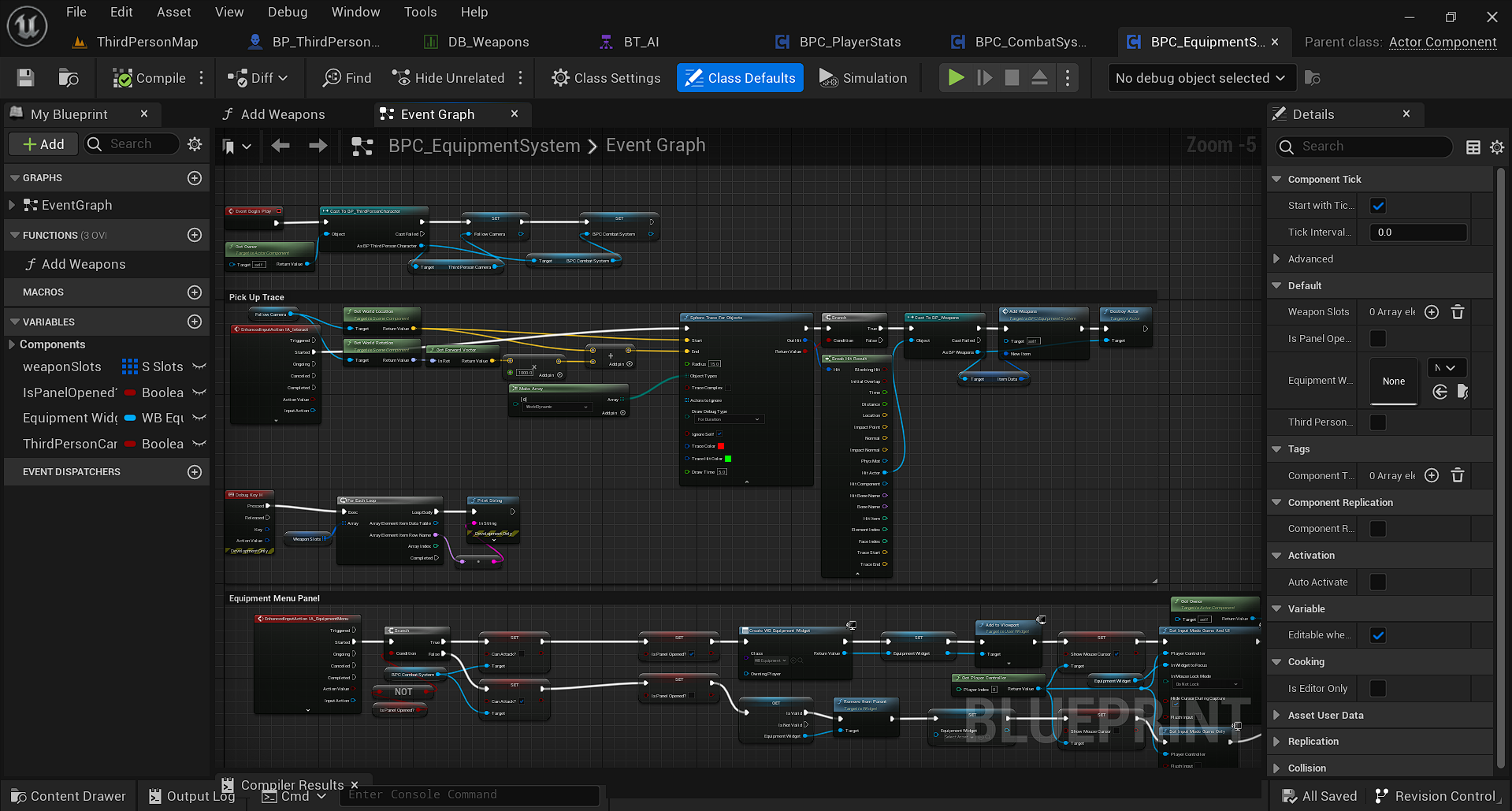1512x811 pixels.
Task: Check the Is Panel Opened checkbox
Action: (x=1378, y=338)
